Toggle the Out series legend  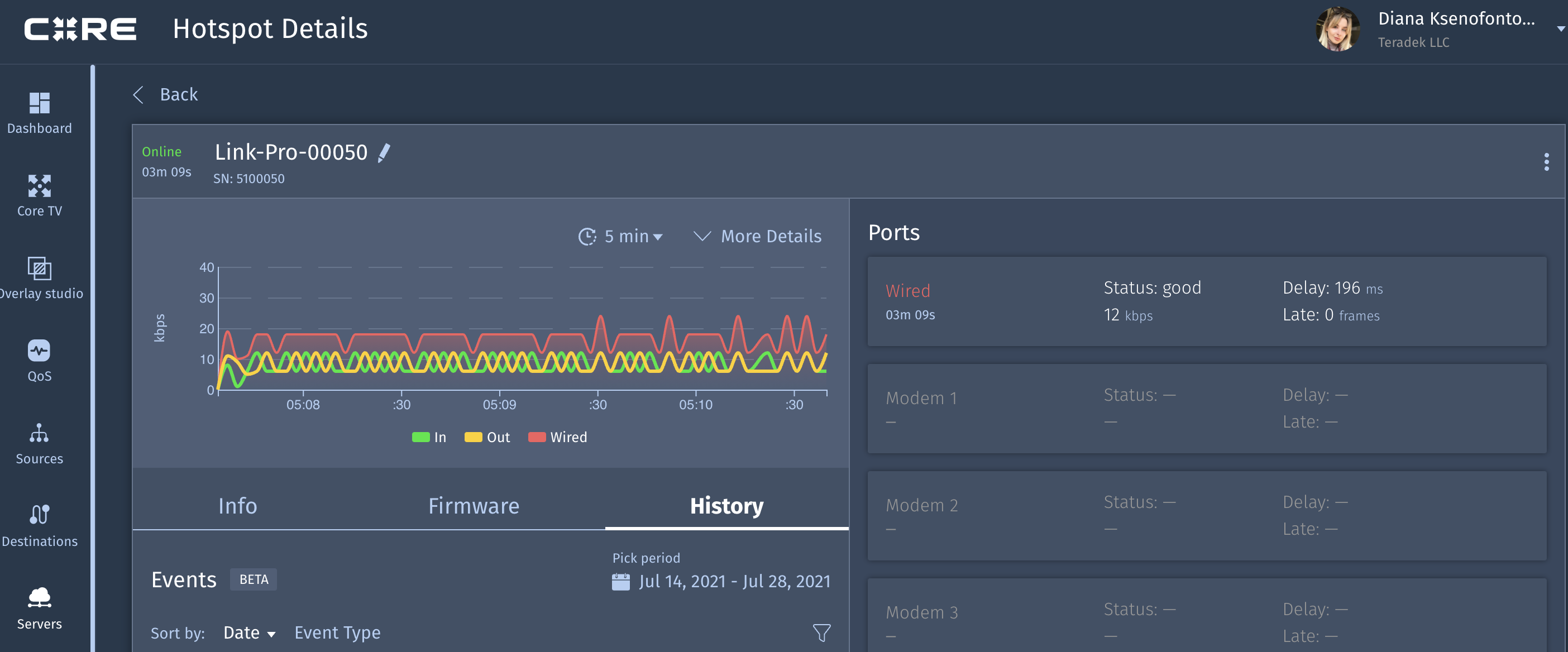click(x=487, y=437)
